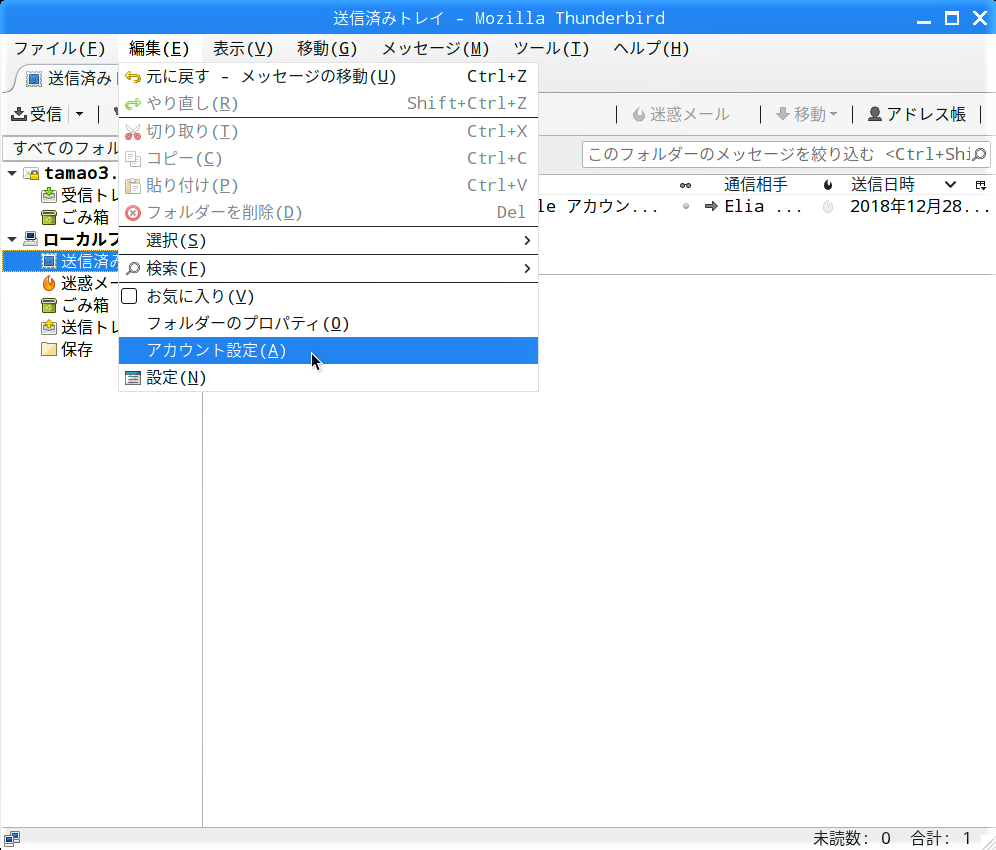Screen dimensions: 996x850
Task: Click the magnifier icon beside 検索(F)
Action: [x=133, y=269]
